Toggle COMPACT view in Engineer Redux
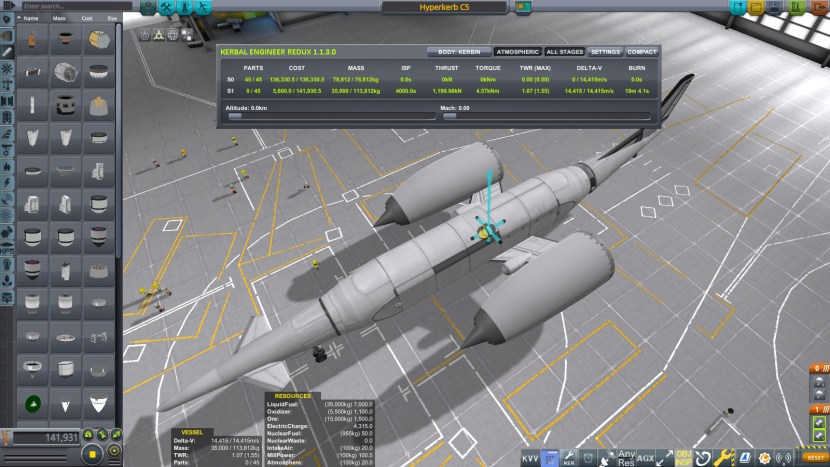830x467 pixels. (641, 51)
